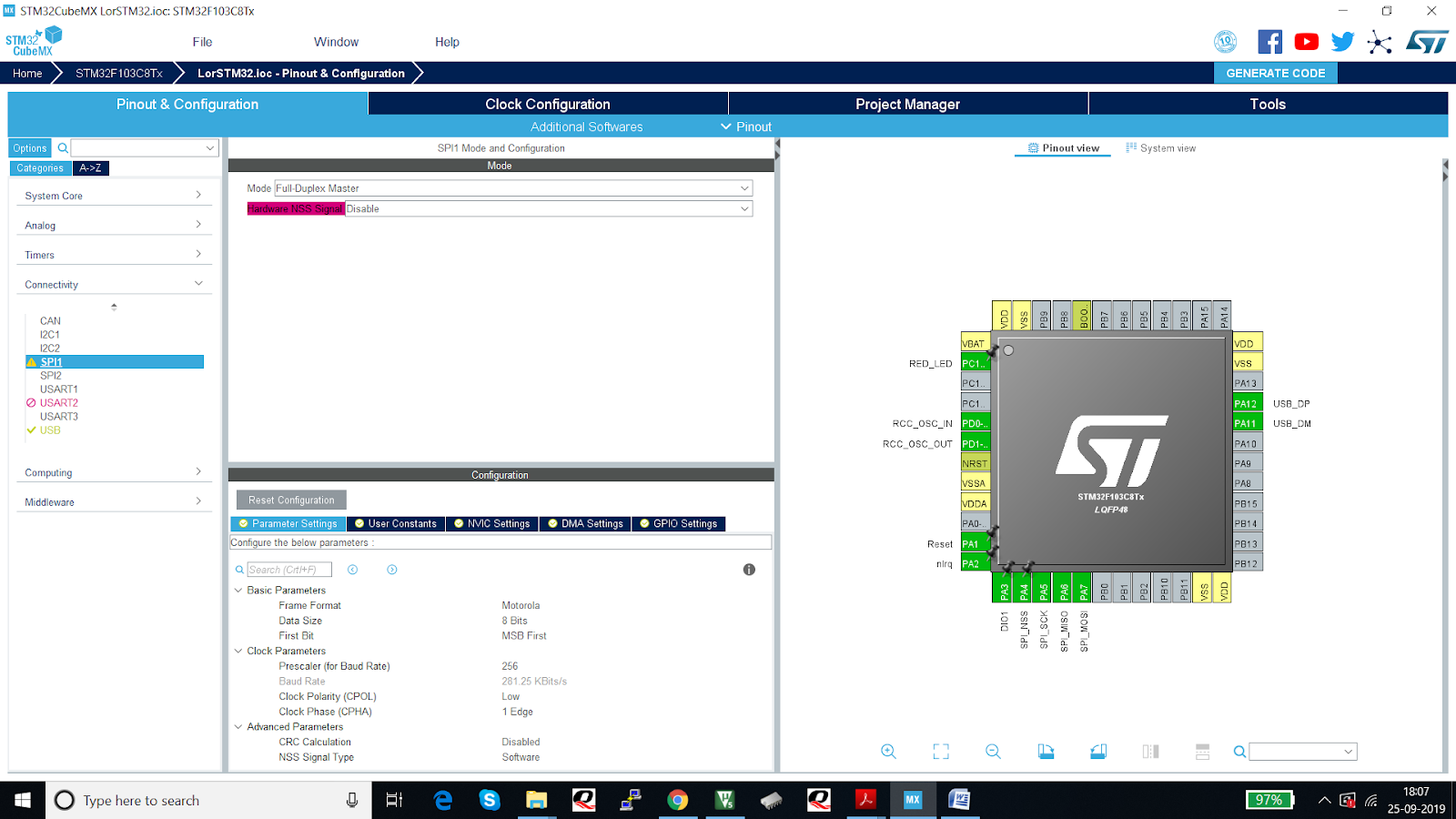The width and height of the screenshot is (1456, 819).
Task: Zoom out of the pinout view
Action: pyautogui.click(x=993, y=751)
